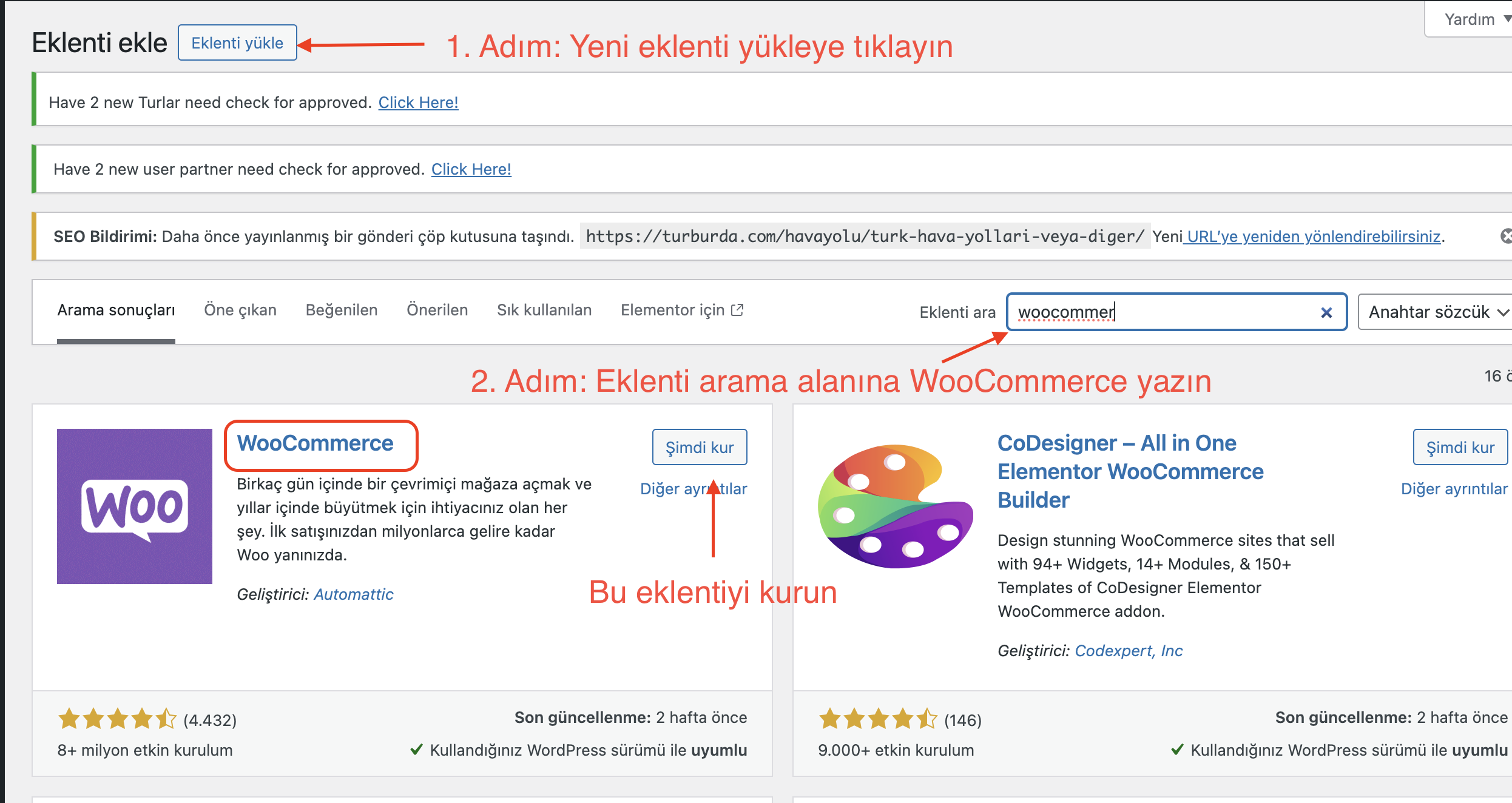1512x803 pixels.
Task: Switch to the Öne çıkan tab
Action: [x=240, y=311]
